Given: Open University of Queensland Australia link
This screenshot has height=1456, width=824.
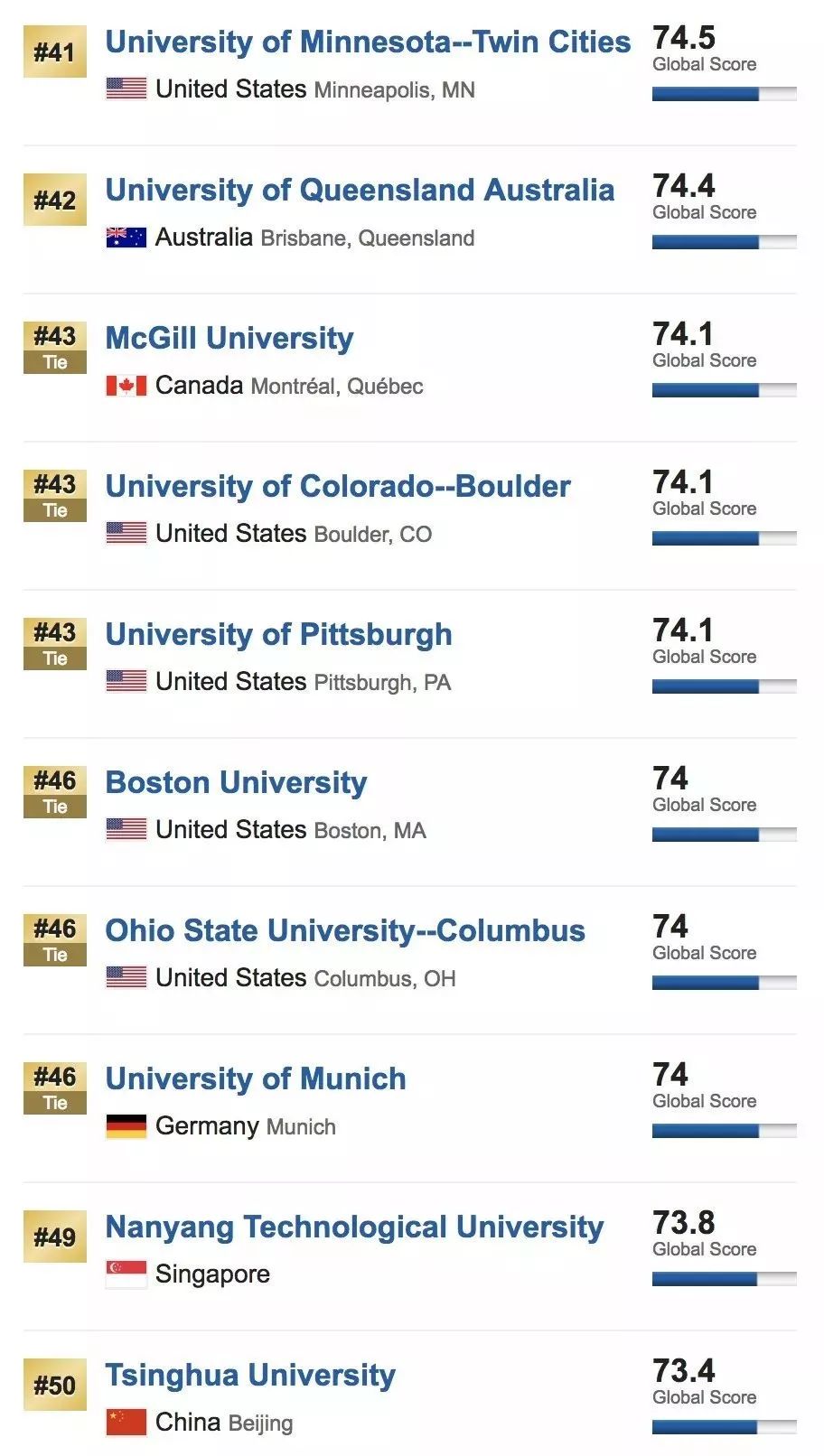Looking at the screenshot, I should [360, 190].
